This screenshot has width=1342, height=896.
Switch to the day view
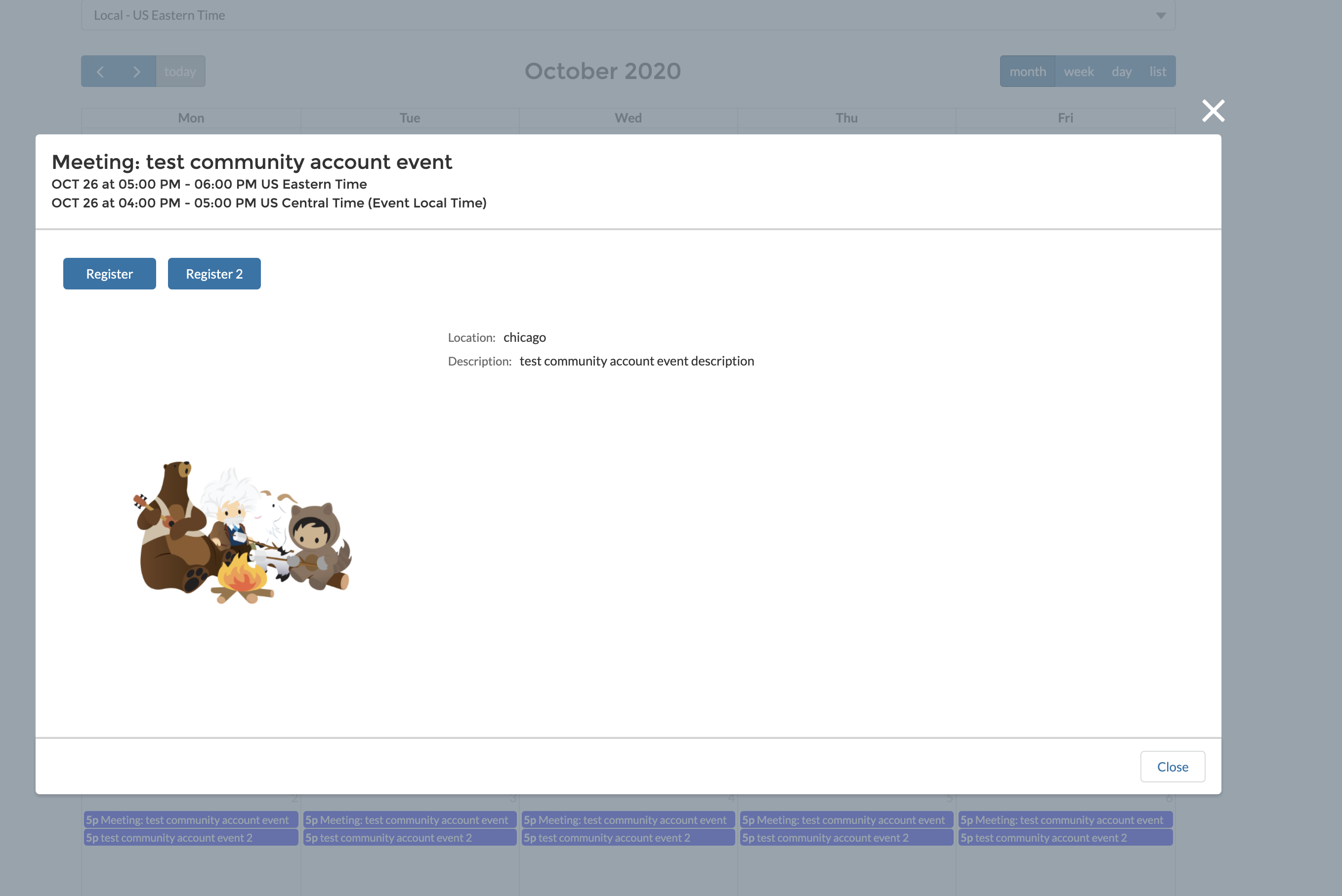(1122, 71)
